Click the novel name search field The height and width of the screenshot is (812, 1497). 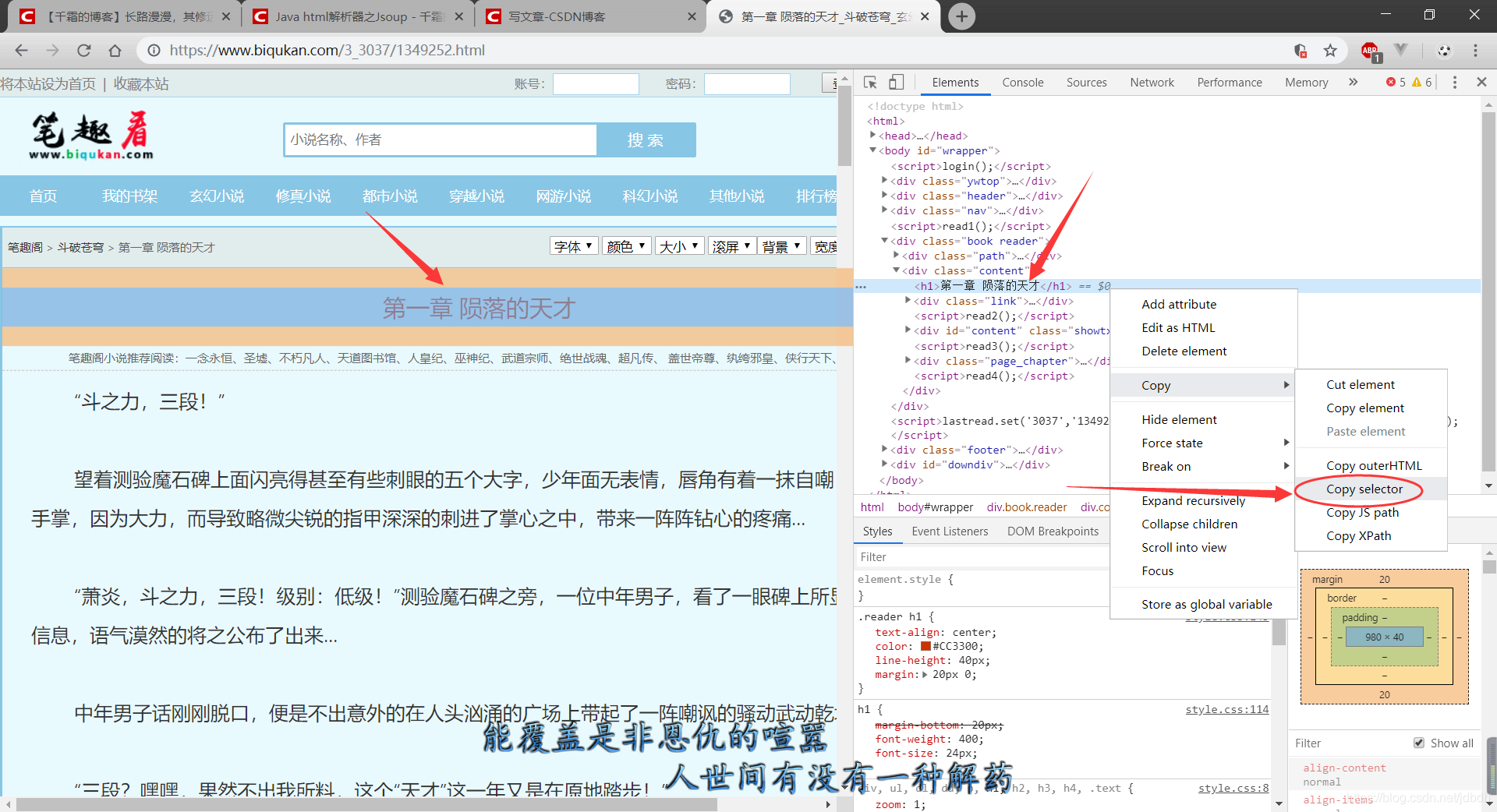tap(441, 139)
